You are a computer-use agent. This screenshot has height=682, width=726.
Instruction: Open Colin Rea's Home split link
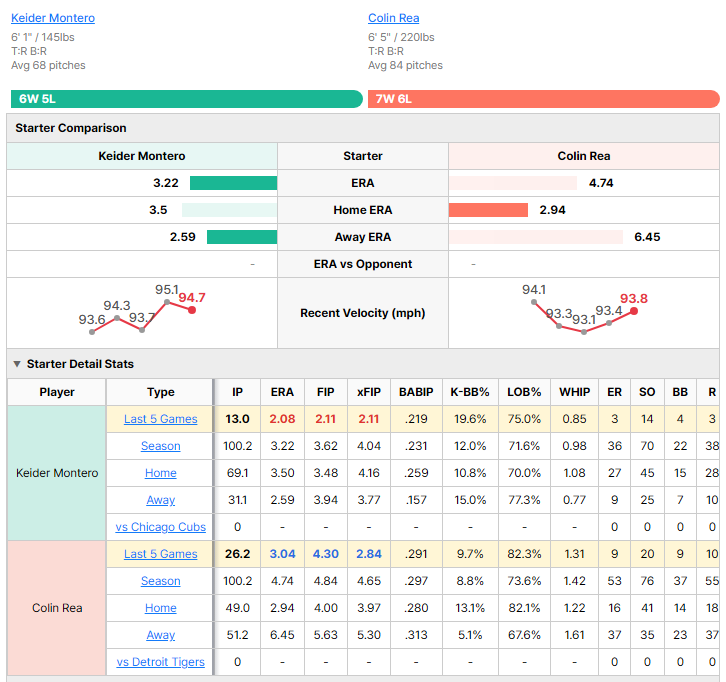(160, 608)
